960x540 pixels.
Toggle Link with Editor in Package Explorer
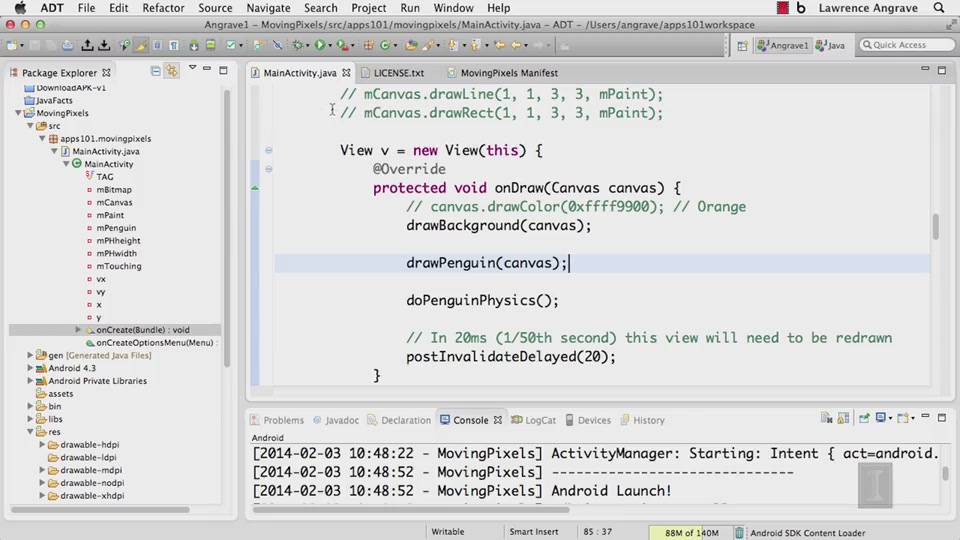point(172,72)
